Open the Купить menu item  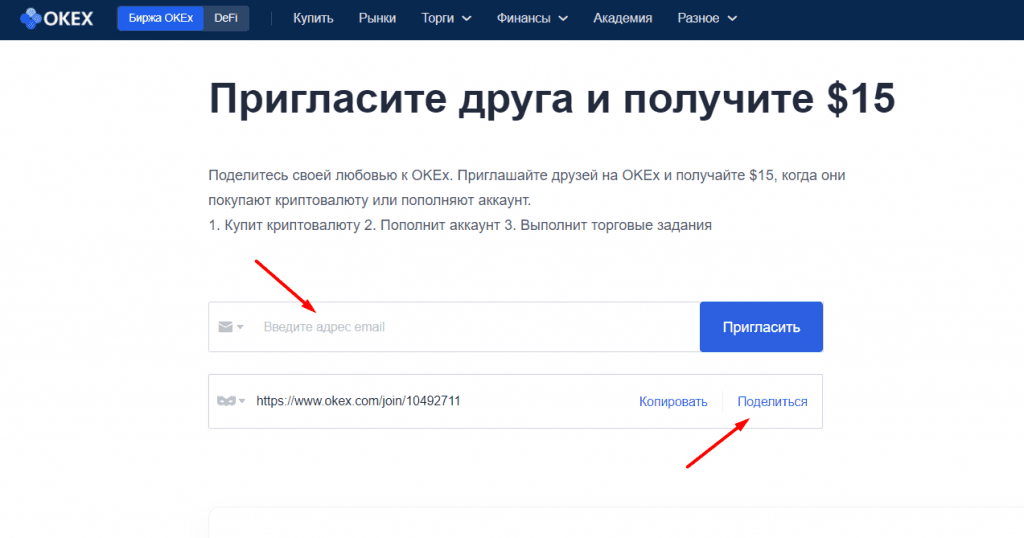pos(313,18)
